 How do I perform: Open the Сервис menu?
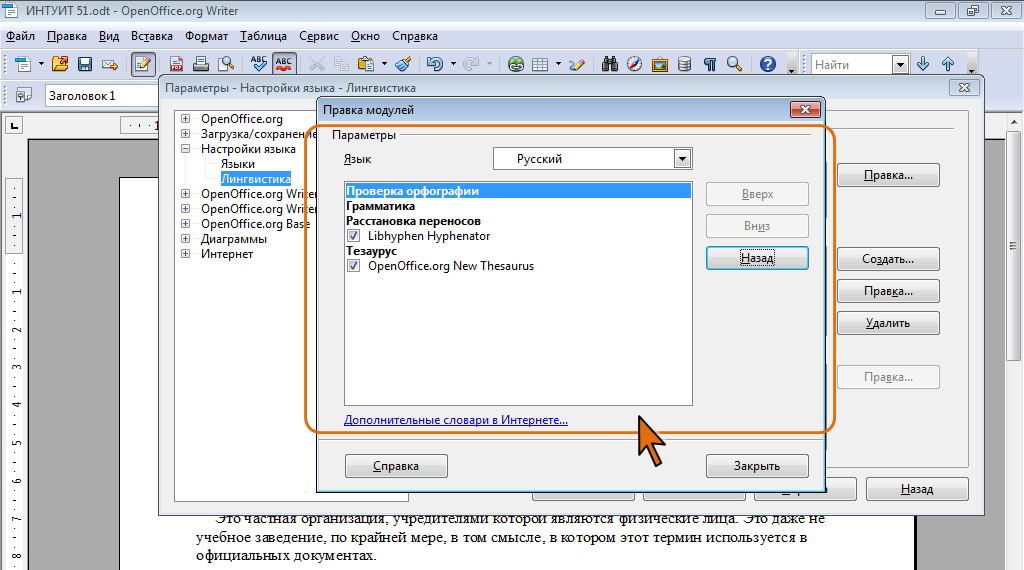click(x=319, y=36)
